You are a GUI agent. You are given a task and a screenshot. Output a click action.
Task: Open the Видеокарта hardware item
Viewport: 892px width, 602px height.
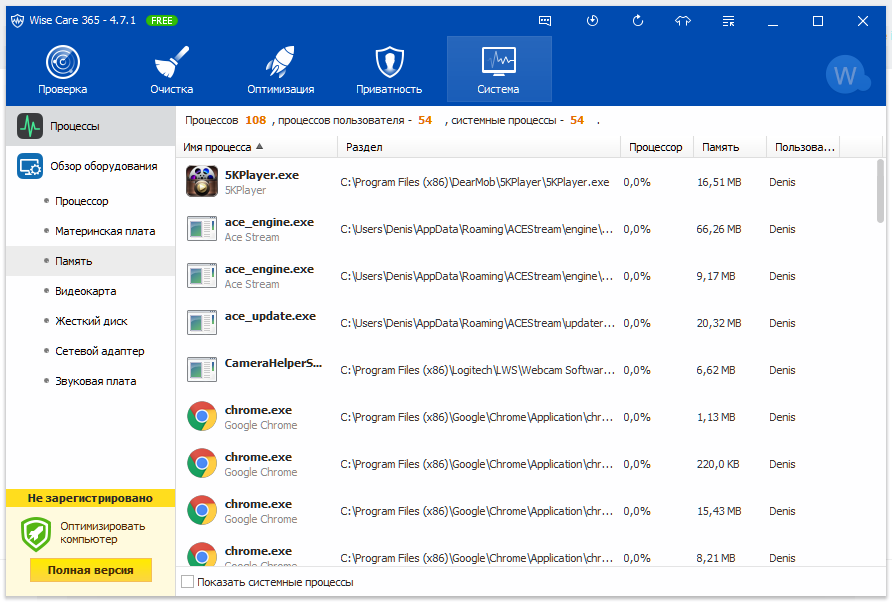pos(85,291)
